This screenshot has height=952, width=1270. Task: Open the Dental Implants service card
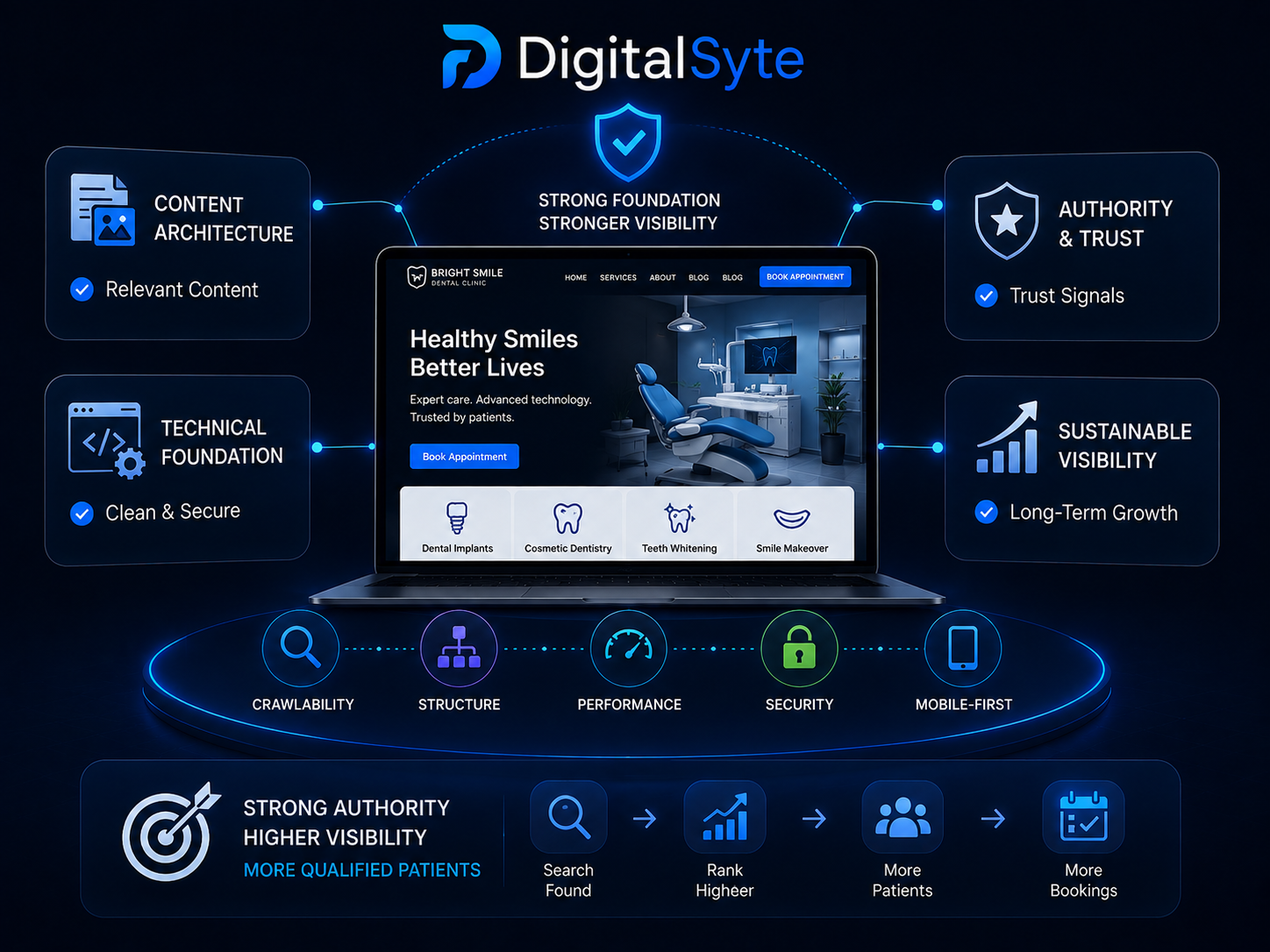pyautogui.click(x=457, y=523)
